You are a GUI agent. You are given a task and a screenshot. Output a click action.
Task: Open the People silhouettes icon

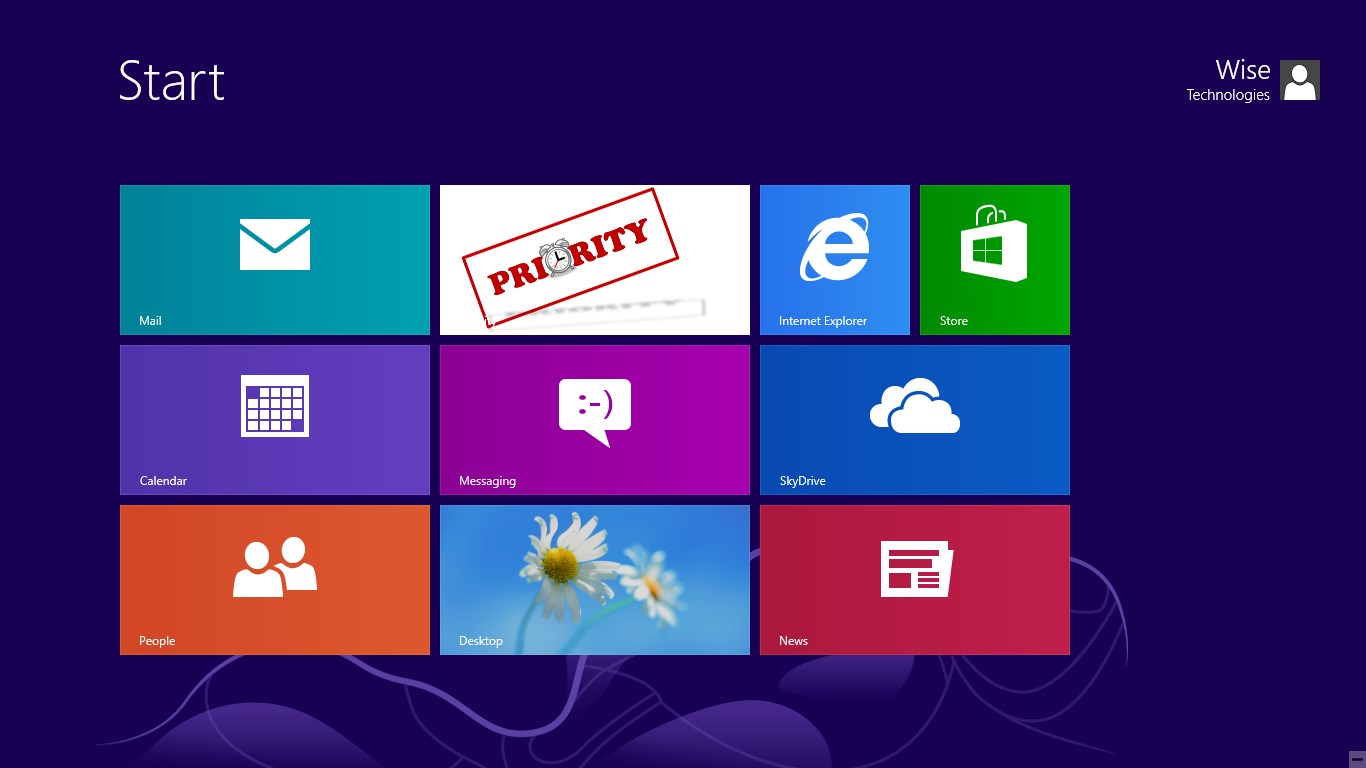[x=275, y=567]
